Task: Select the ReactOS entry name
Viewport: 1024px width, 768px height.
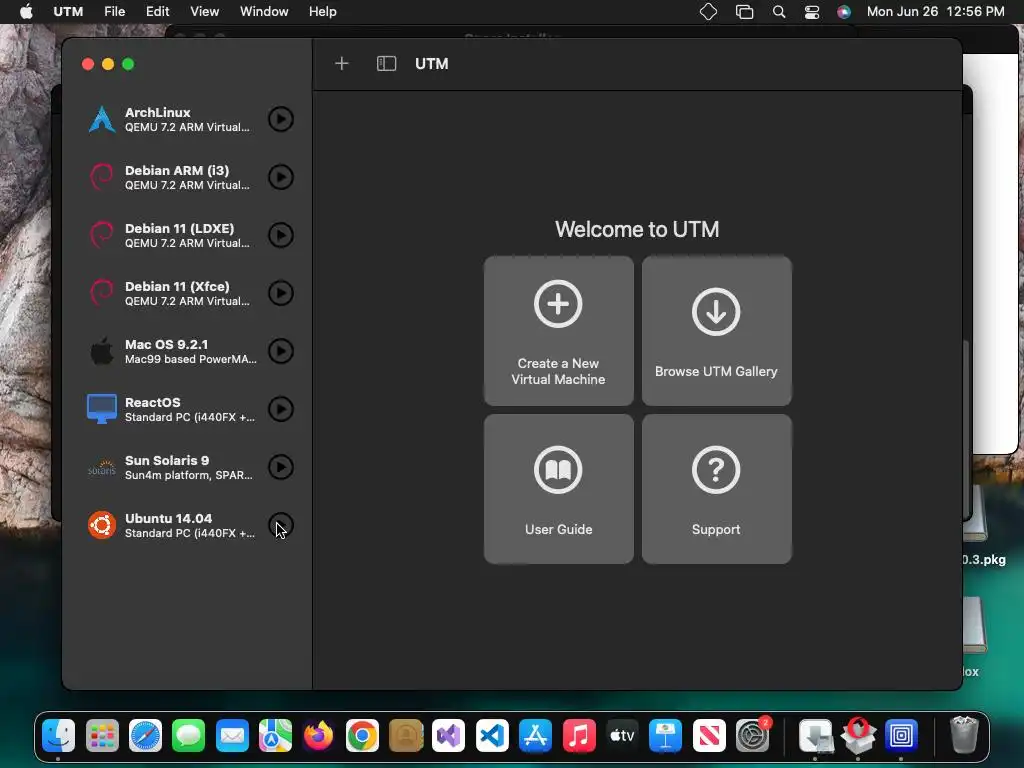Action: (x=153, y=402)
